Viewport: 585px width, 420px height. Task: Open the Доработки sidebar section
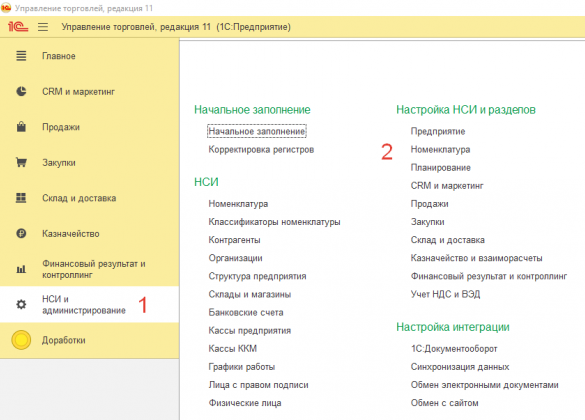coord(90,340)
